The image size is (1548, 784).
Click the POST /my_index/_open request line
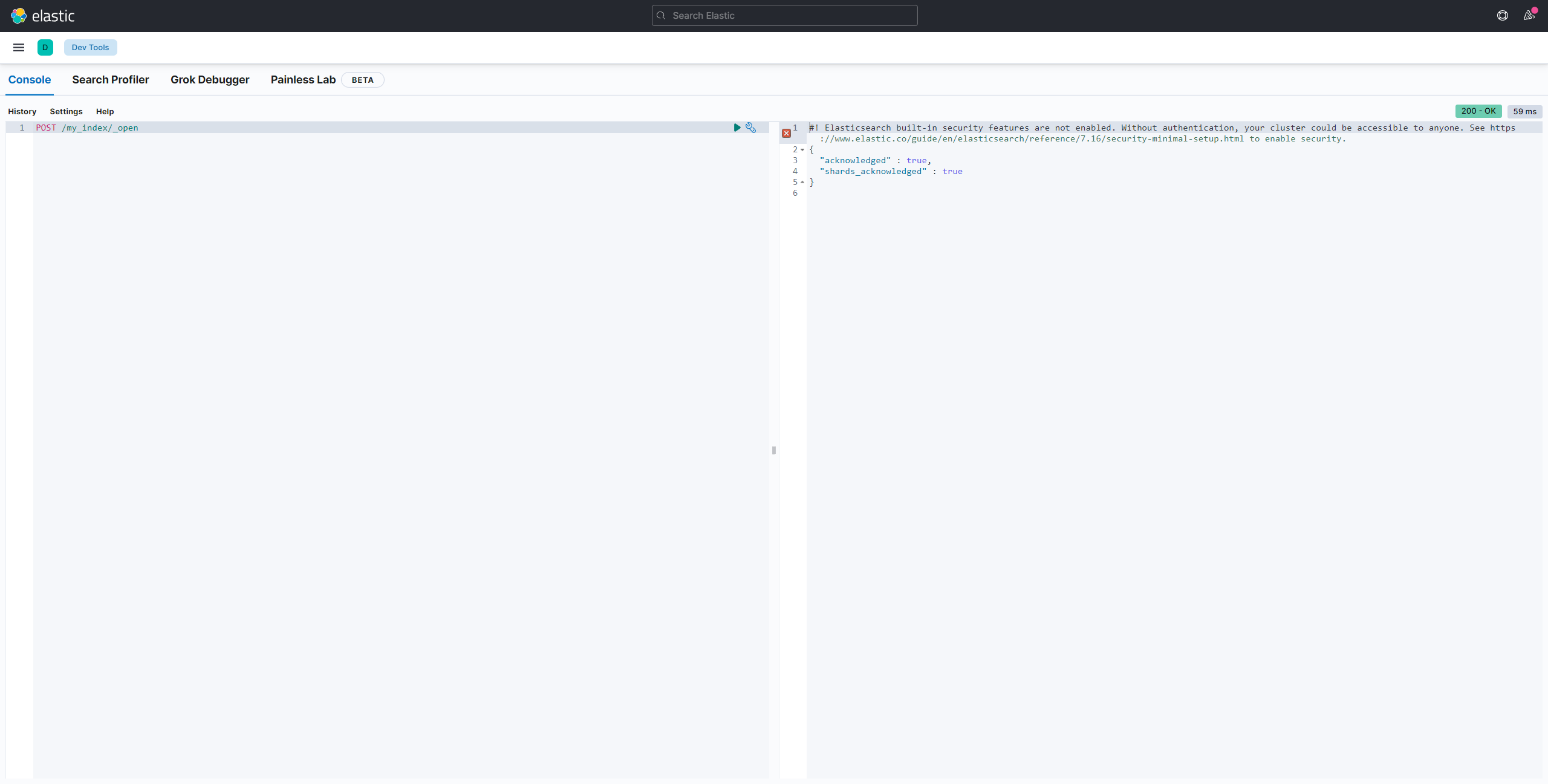tap(87, 128)
